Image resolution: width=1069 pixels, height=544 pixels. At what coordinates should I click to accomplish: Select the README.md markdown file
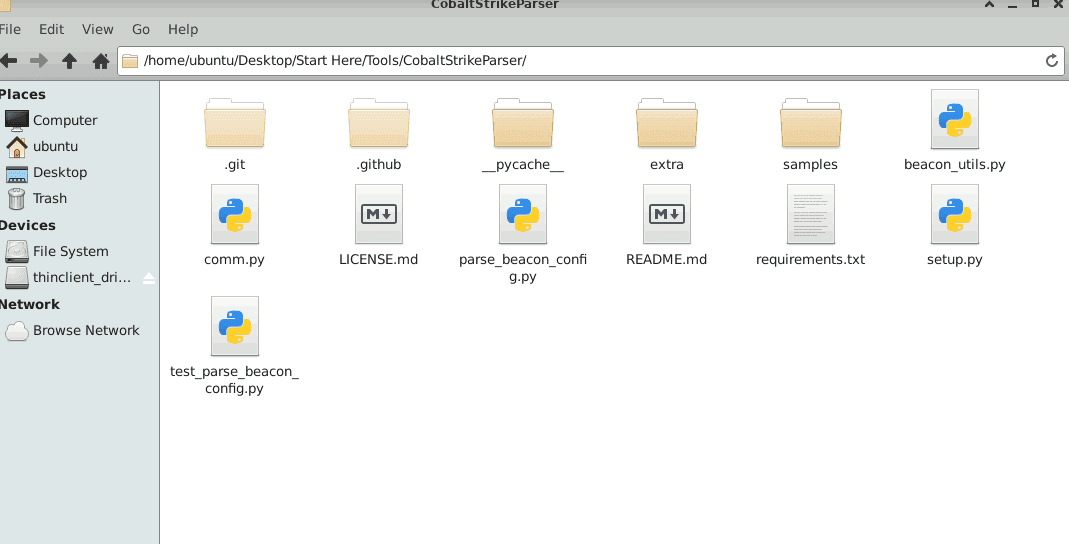tap(667, 225)
